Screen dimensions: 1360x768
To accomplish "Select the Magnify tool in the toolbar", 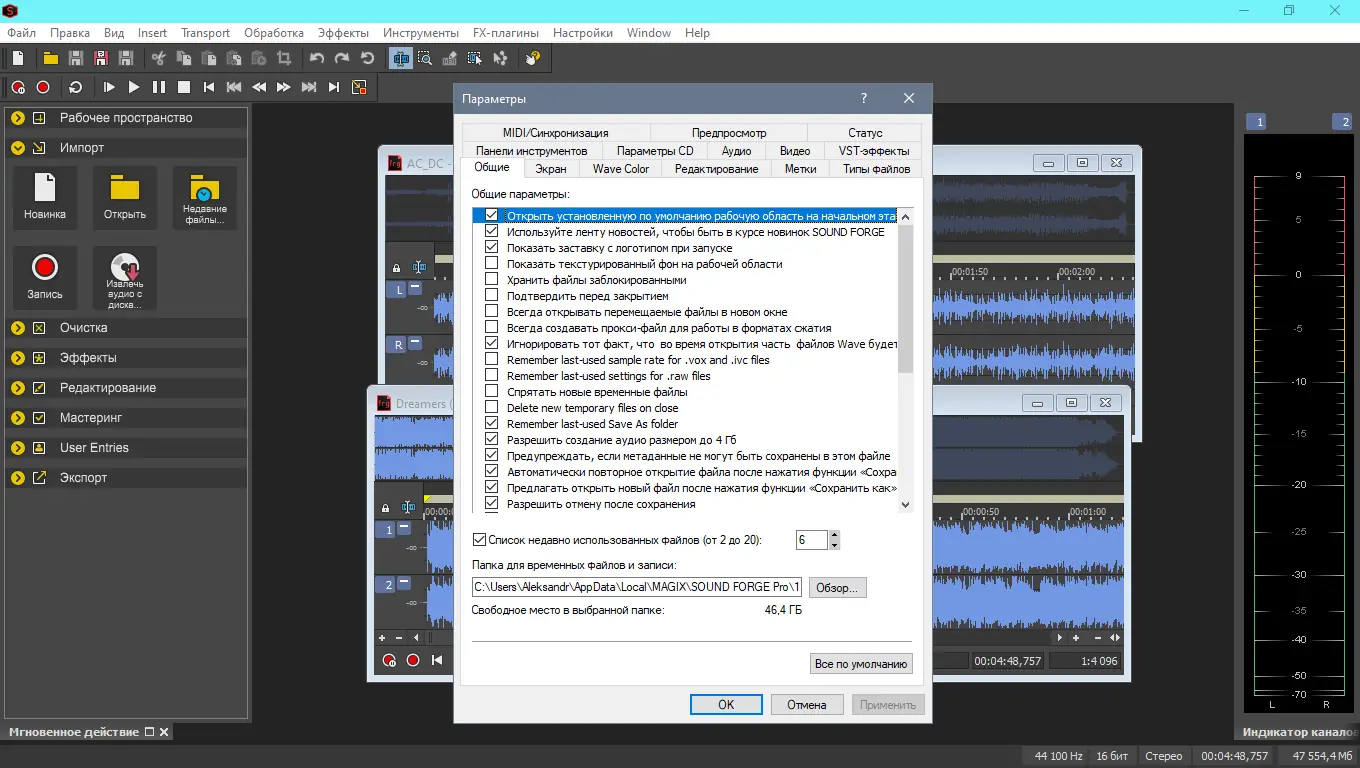I will (x=425, y=59).
